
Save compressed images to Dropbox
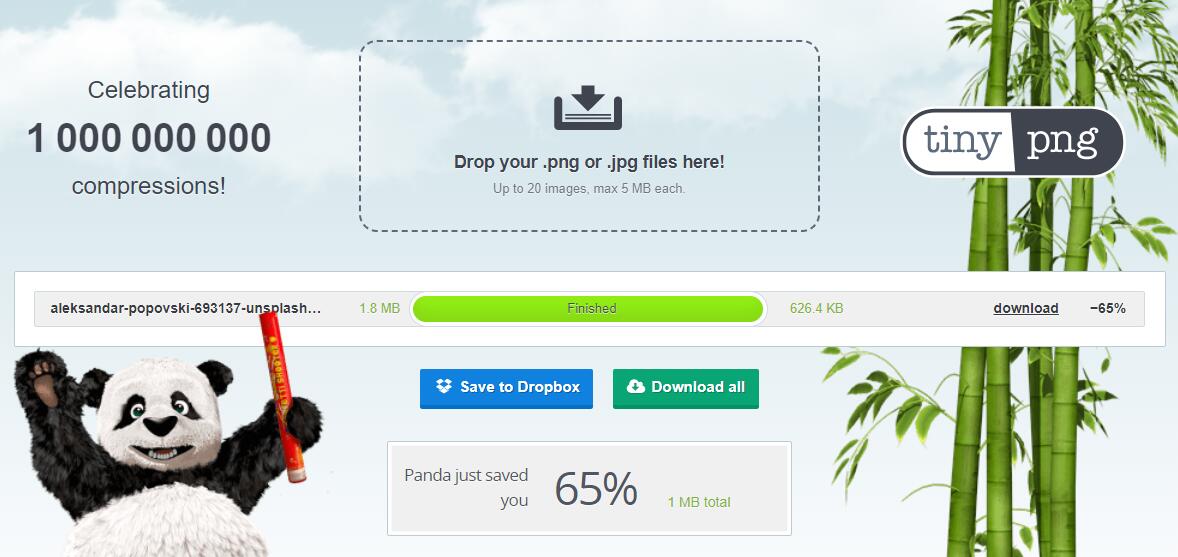point(506,388)
